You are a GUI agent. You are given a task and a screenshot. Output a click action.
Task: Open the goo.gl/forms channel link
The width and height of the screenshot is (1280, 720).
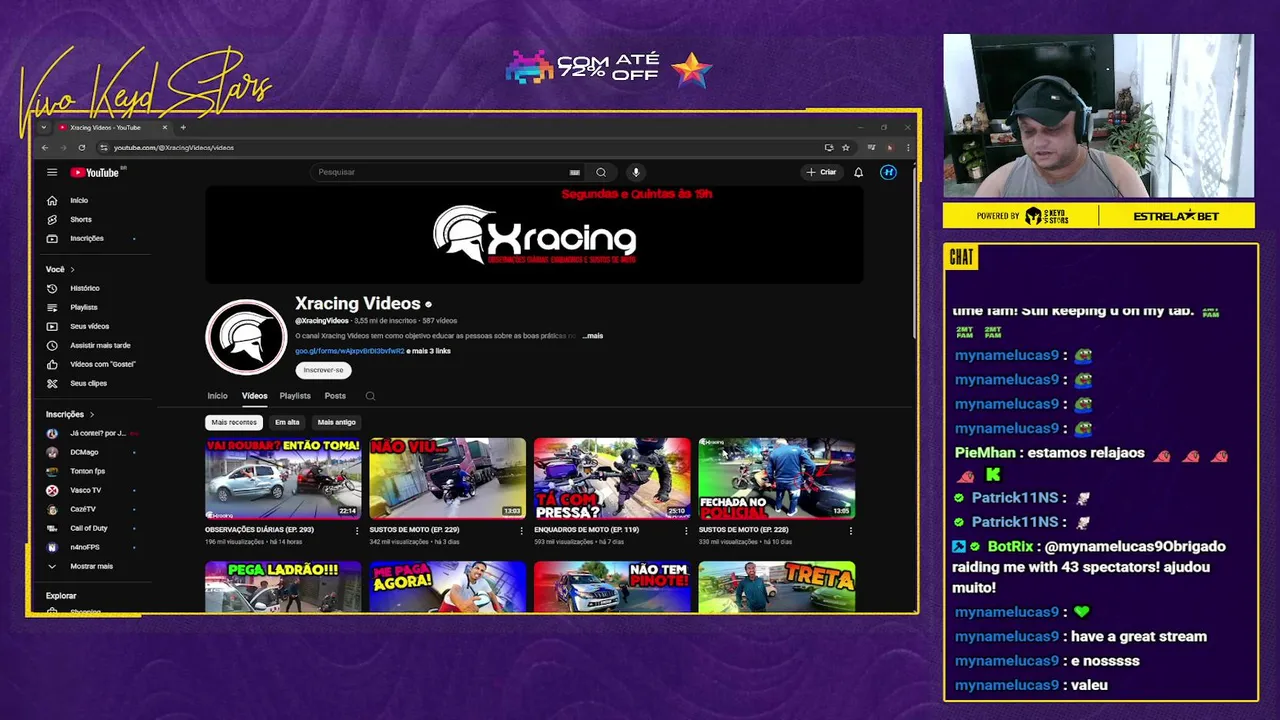tap(349, 351)
